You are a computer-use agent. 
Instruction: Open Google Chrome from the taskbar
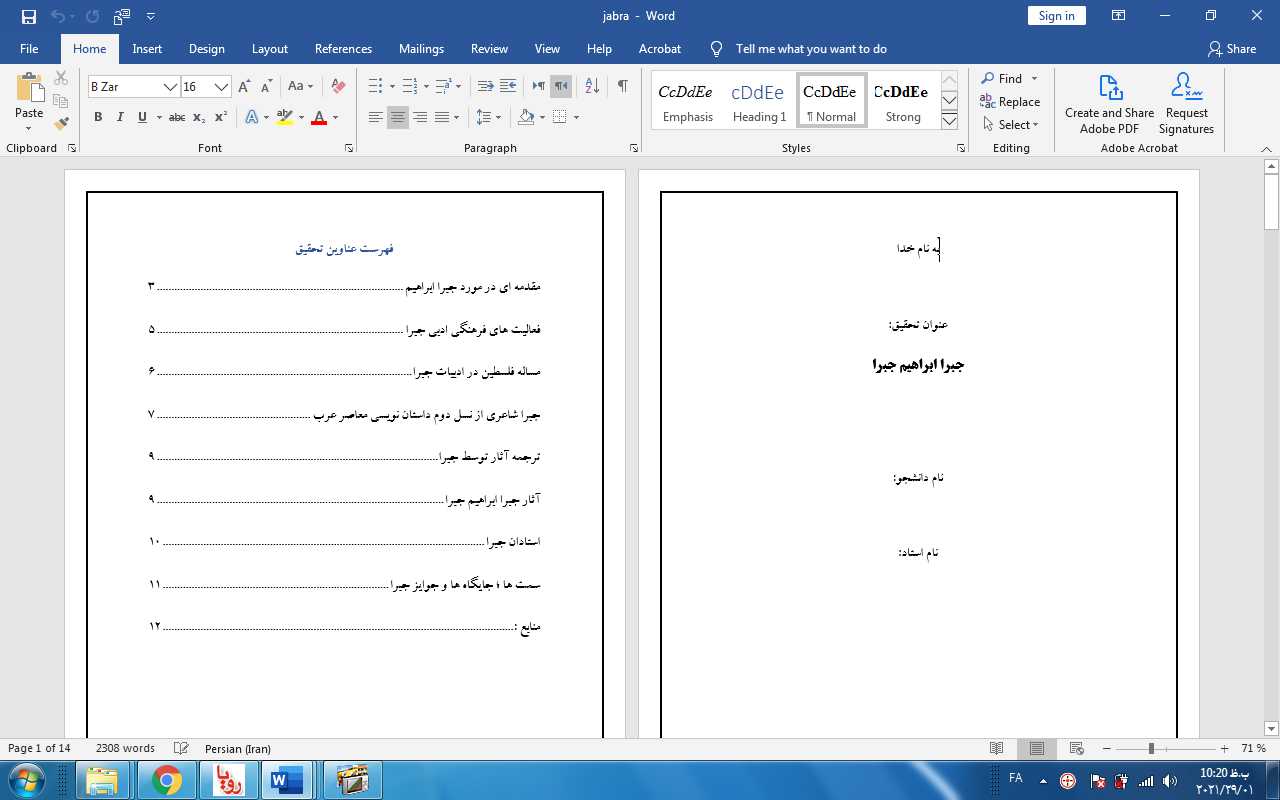167,780
